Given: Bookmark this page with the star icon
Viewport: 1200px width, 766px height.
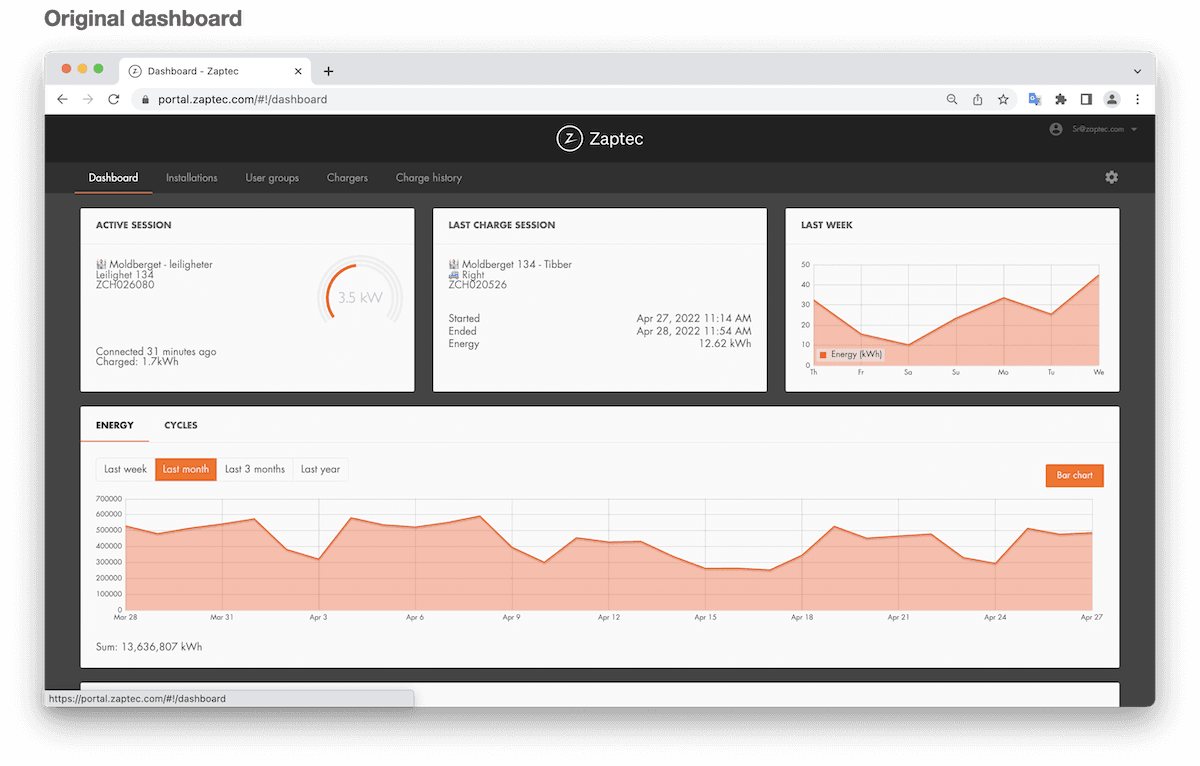Looking at the screenshot, I should [x=1003, y=99].
